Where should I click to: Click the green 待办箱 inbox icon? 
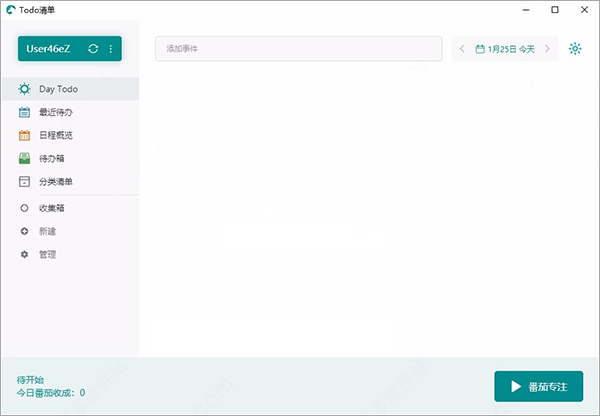click(24, 158)
